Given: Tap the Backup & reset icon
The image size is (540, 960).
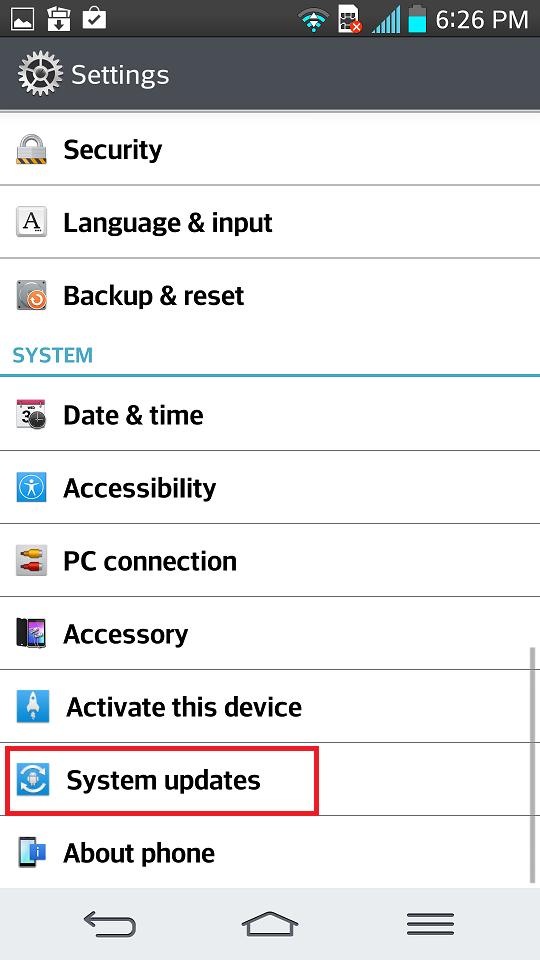Looking at the screenshot, I should [31, 296].
